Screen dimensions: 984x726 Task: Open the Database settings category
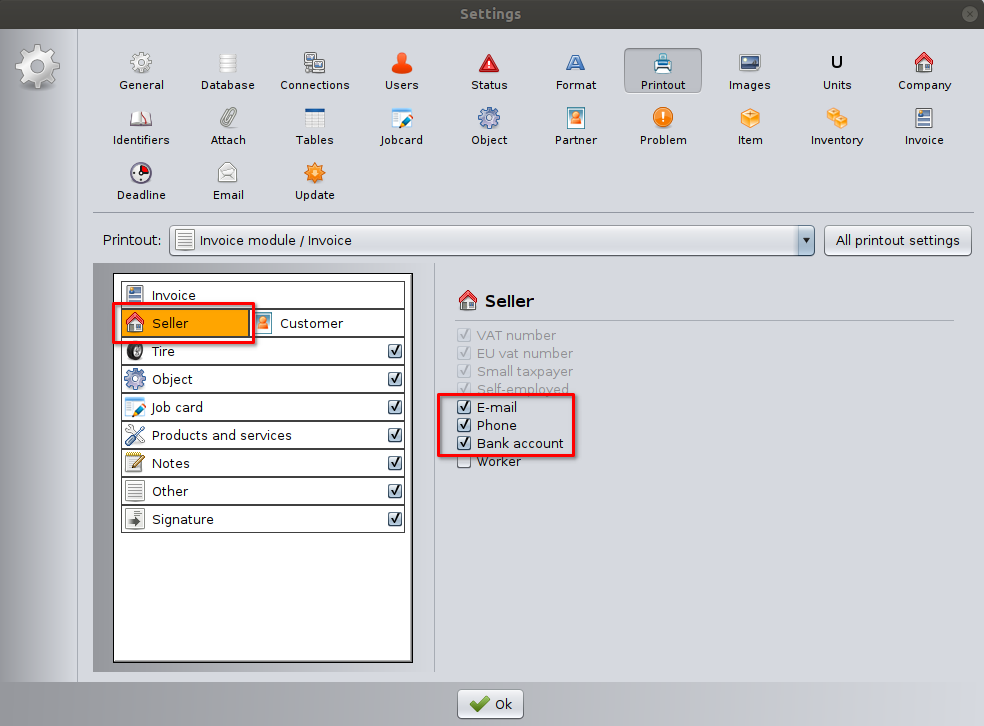tap(227, 72)
